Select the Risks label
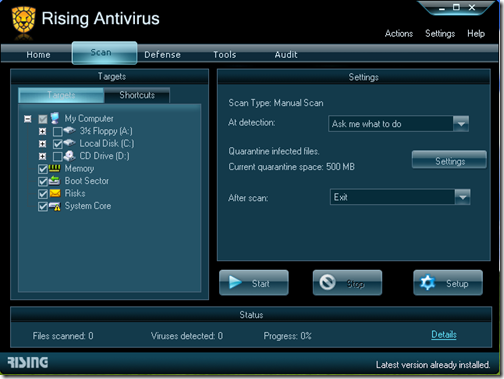 [75, 193]
